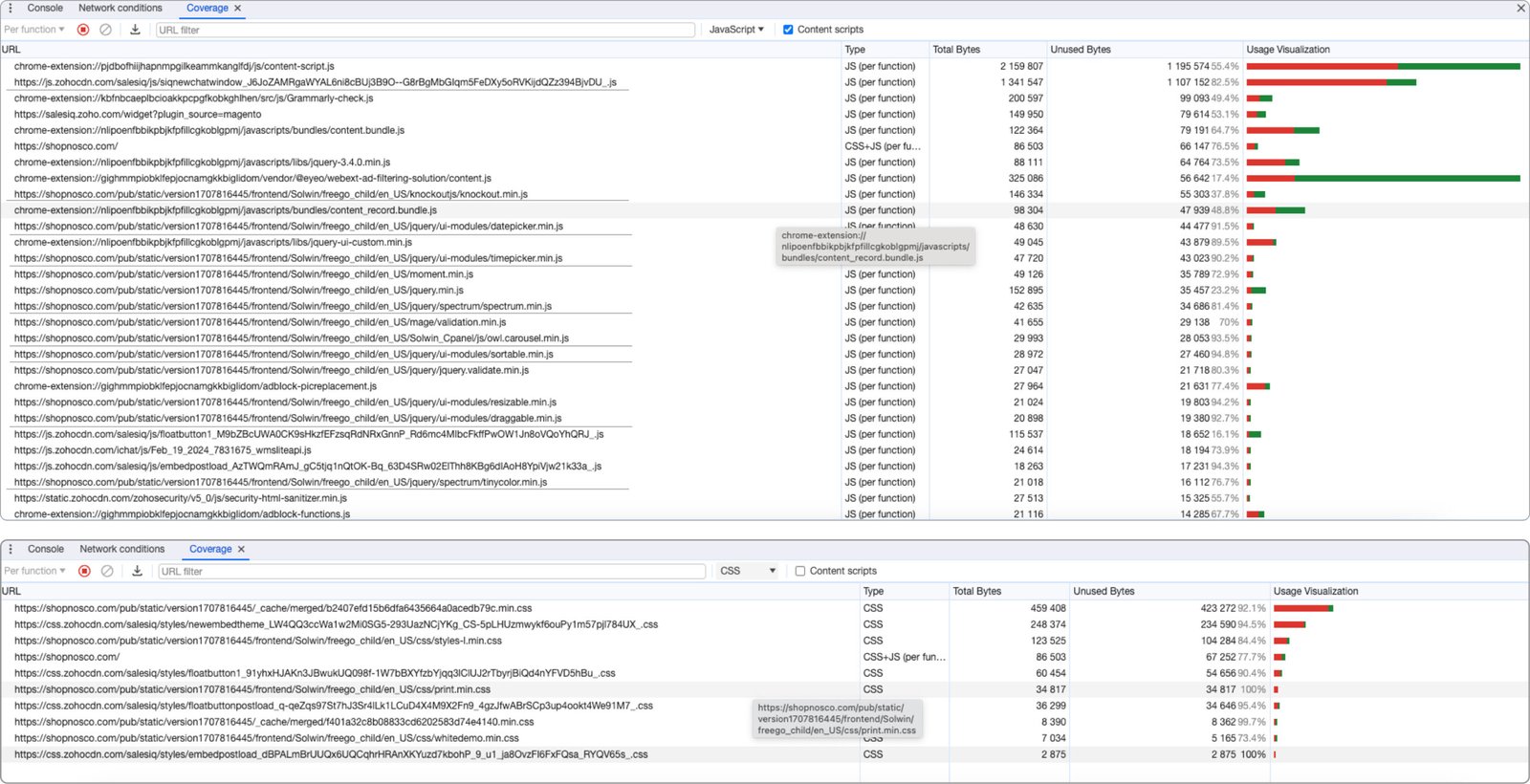Clear coverage results in the CSS panel
This screenshot has height=784, width=1530.
pos(107,571)
